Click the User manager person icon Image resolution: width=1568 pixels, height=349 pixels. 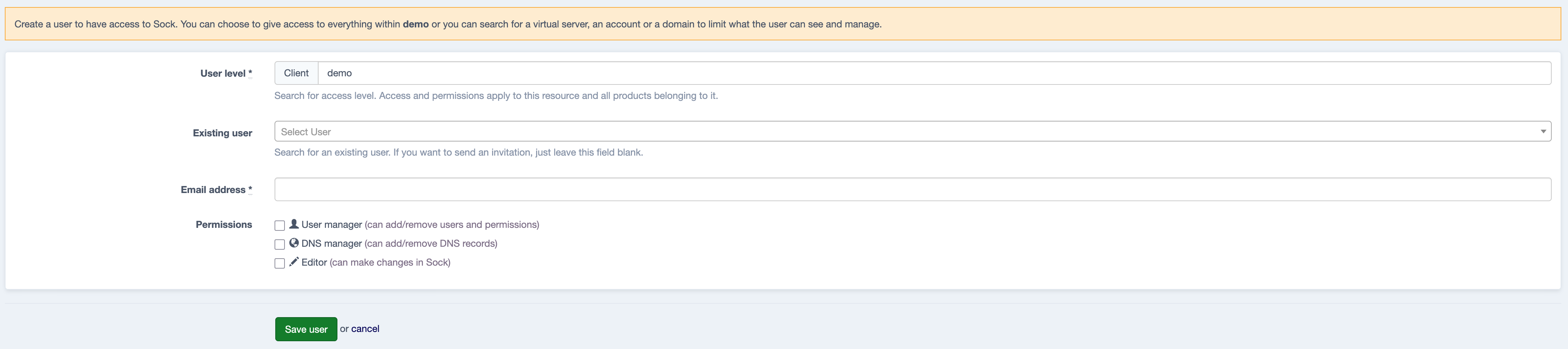(293, 223)
